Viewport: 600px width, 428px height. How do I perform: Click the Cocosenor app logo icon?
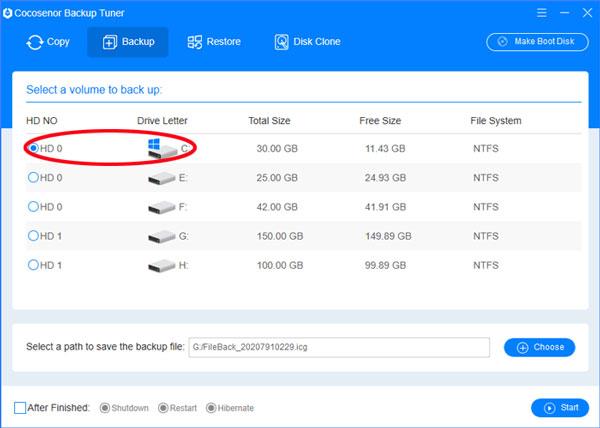7,13
